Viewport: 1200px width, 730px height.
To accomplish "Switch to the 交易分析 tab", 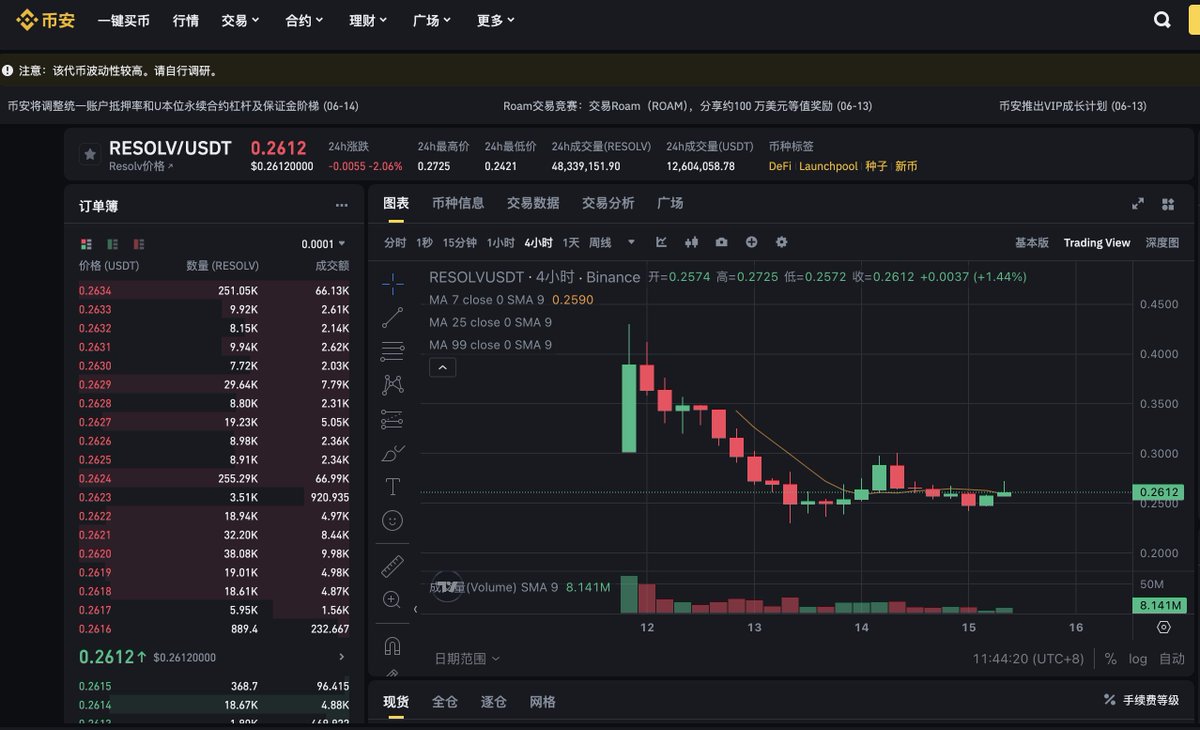I will (x=608, y=203).
